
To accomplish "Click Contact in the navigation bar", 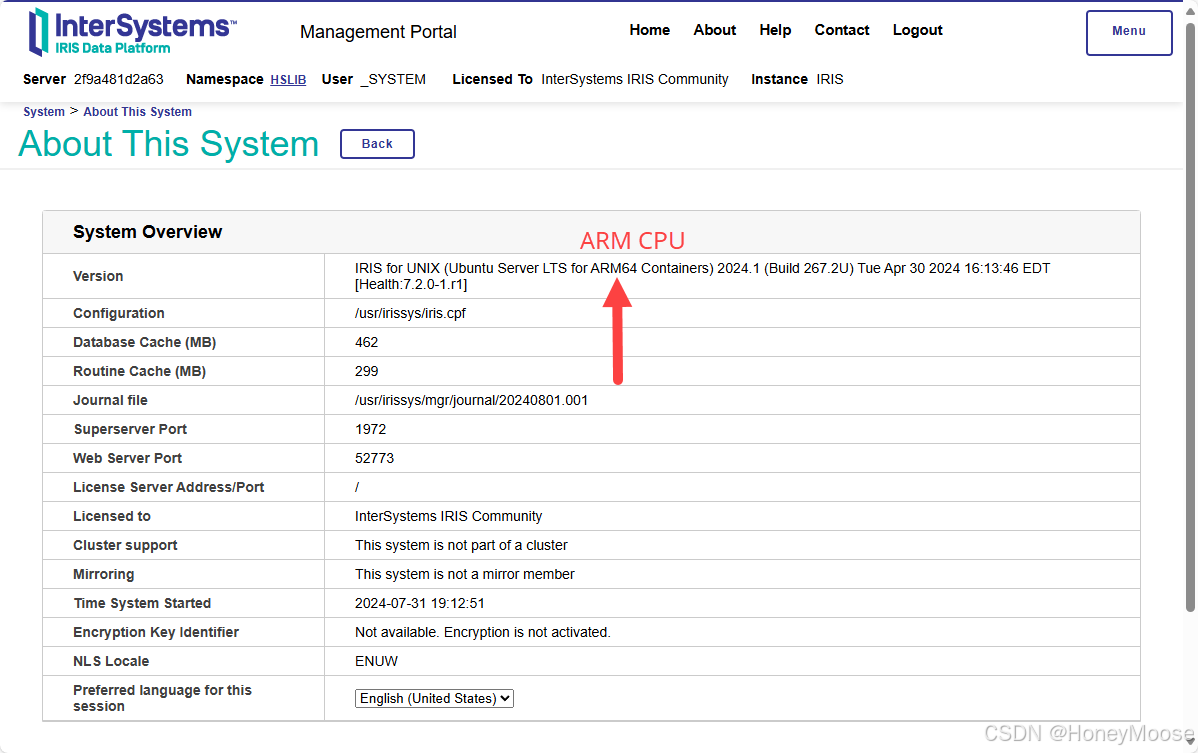I will (x=841, y=30).
